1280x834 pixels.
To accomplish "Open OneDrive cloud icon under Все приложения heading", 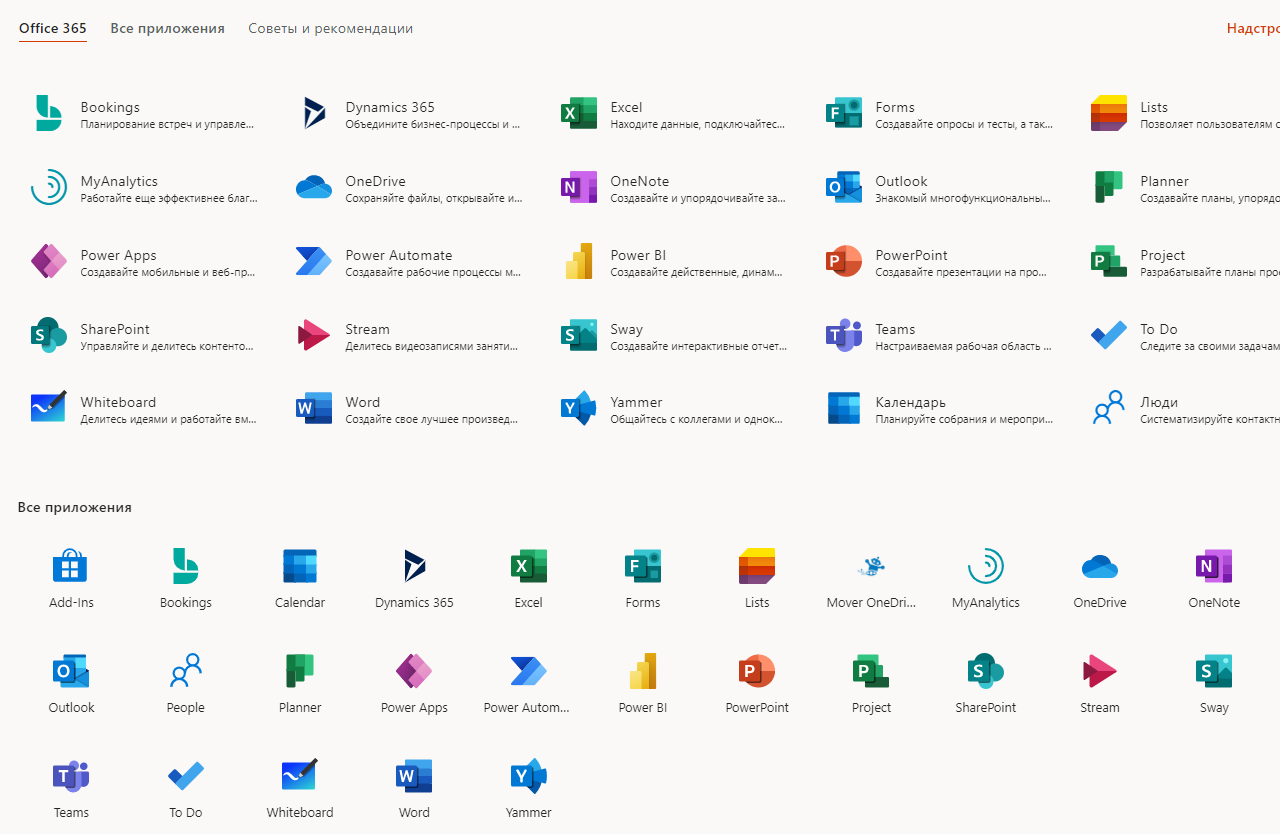I will pos(1100,567).
